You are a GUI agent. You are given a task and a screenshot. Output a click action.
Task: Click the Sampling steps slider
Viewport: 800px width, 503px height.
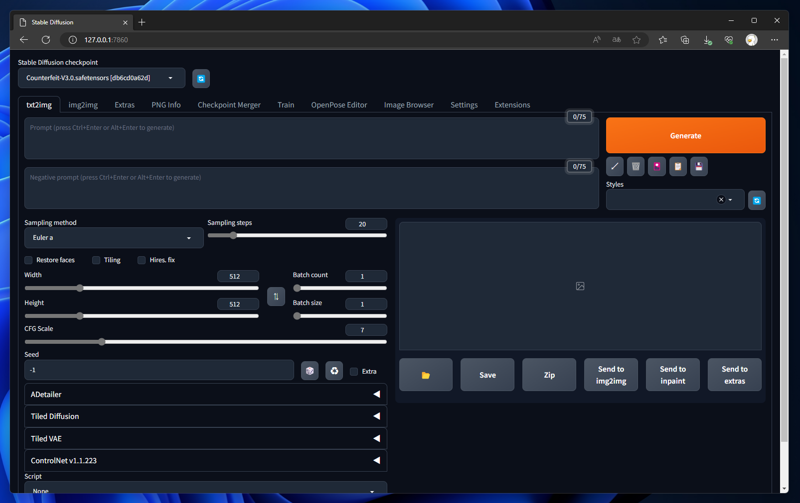tap(297, 236)
